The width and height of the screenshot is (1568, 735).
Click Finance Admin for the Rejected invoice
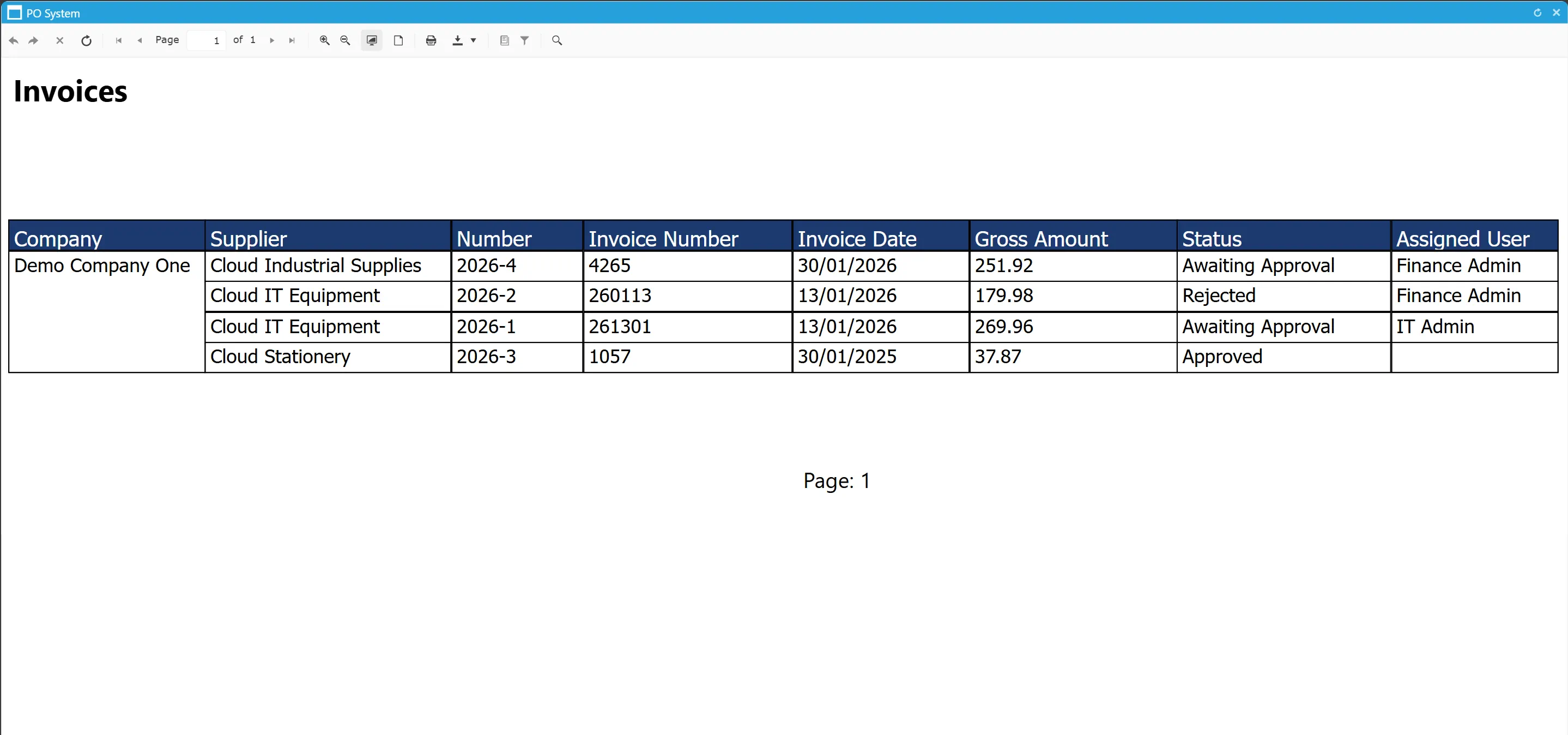(x=1474, y=297)
